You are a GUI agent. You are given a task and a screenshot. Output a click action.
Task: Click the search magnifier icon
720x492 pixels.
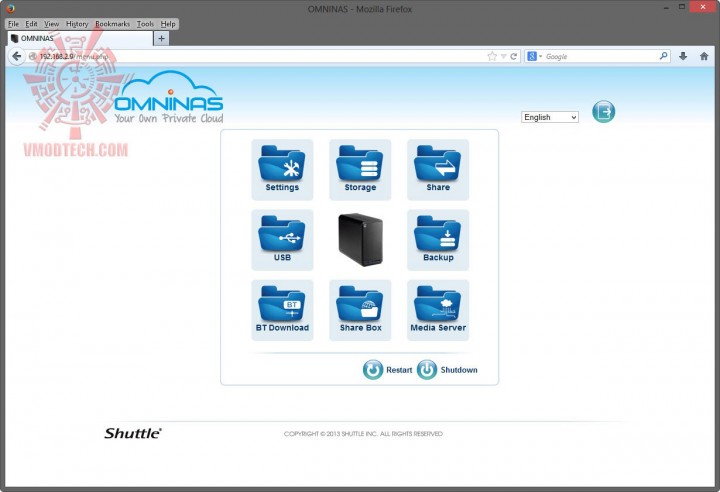pyautogui.click(x=664, y=56)
